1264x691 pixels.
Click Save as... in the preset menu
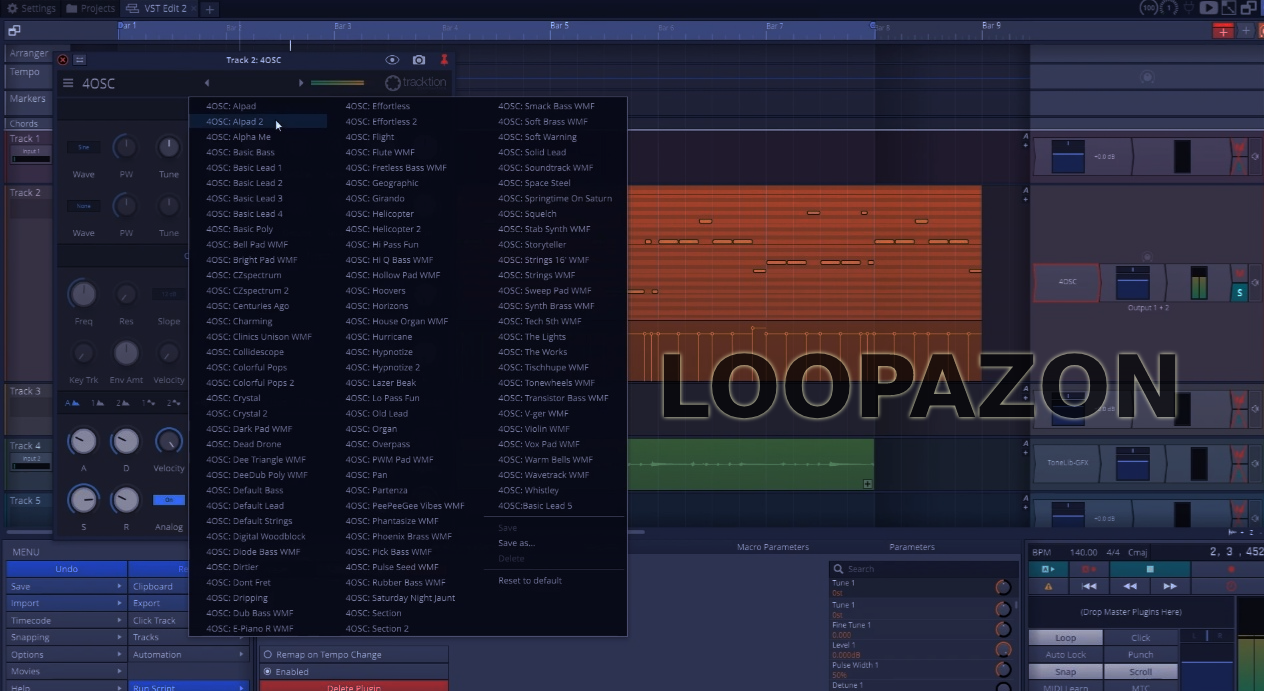click(x=516, y=543)
